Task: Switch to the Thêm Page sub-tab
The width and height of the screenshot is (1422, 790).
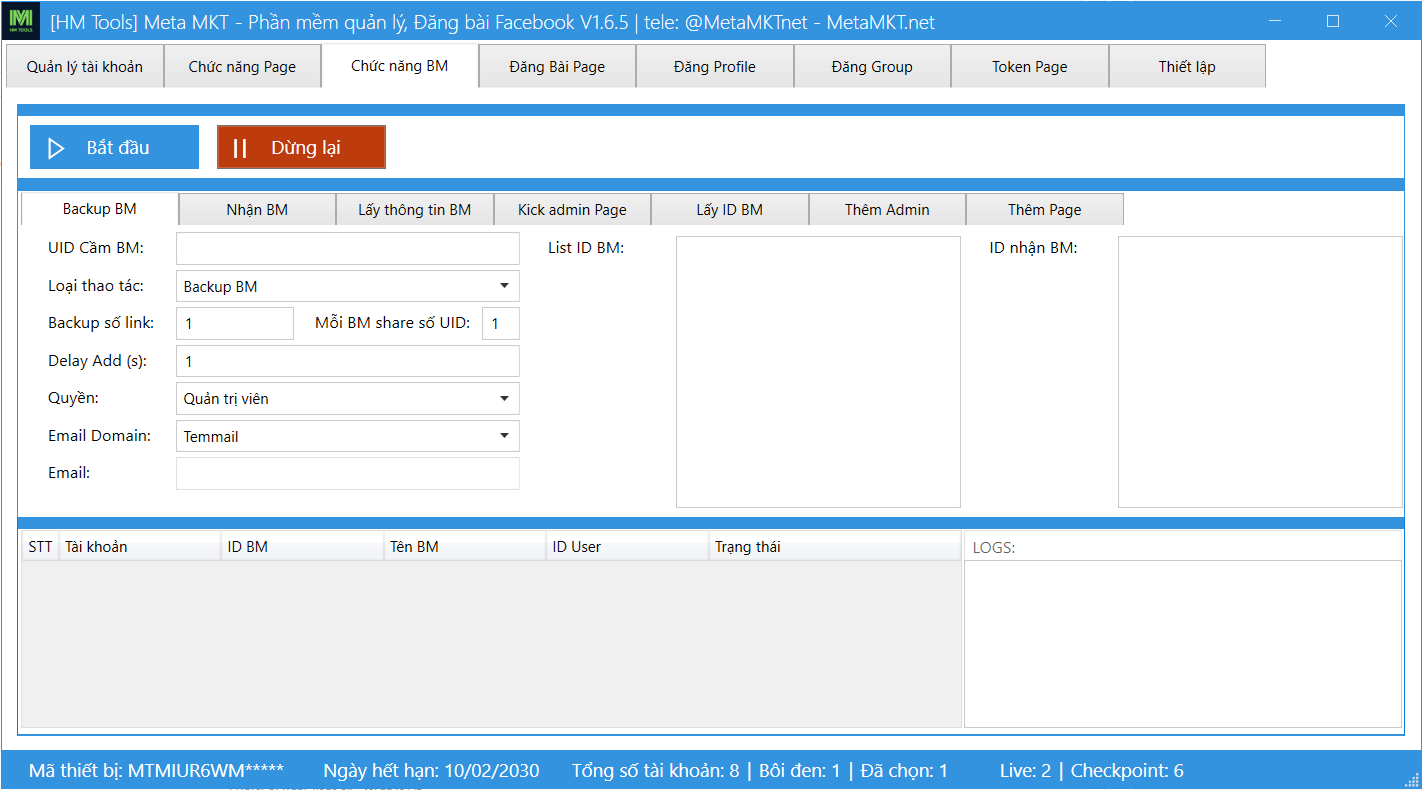Action: pyautogui.click(x=1045, y=209)
